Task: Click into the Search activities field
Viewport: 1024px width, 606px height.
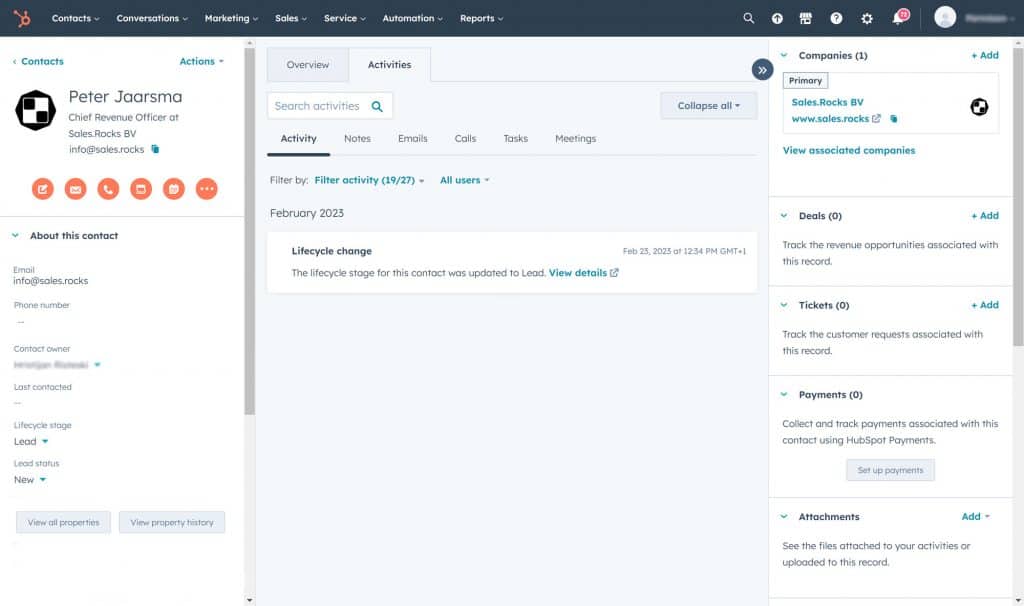Action: click(x=318, y=106)
